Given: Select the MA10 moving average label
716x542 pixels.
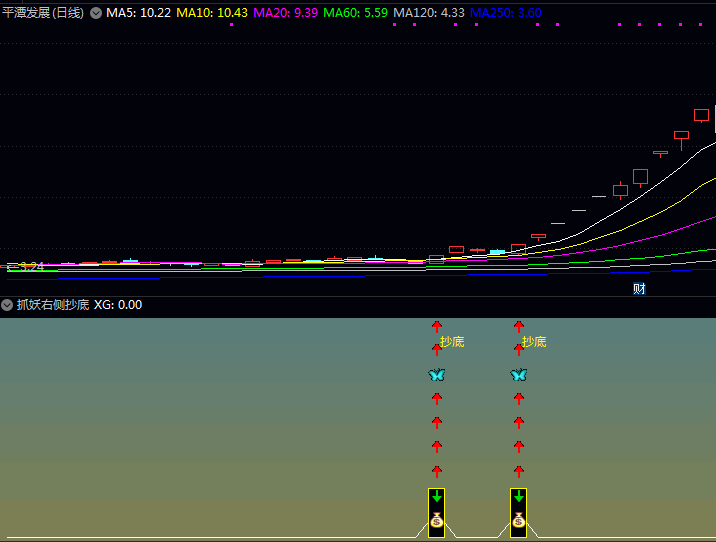Looking at the screenshot, I should 212,13.
